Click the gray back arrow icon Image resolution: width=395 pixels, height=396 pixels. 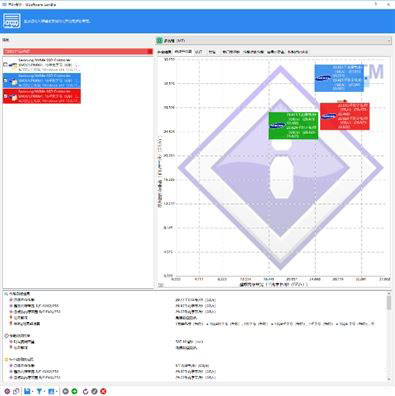(x=65, y=391)
